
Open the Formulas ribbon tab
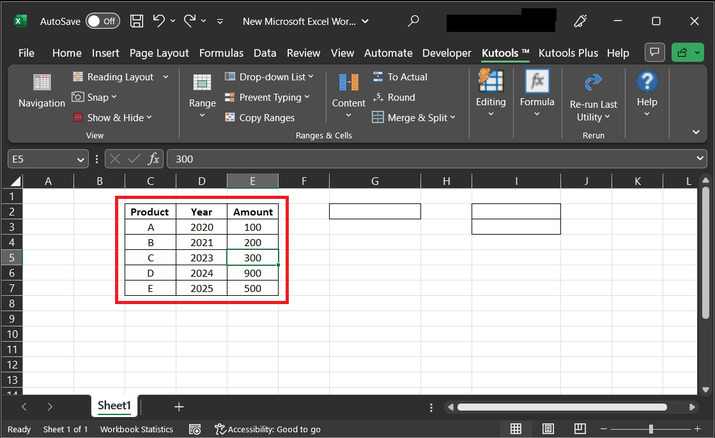coord(221,53)
